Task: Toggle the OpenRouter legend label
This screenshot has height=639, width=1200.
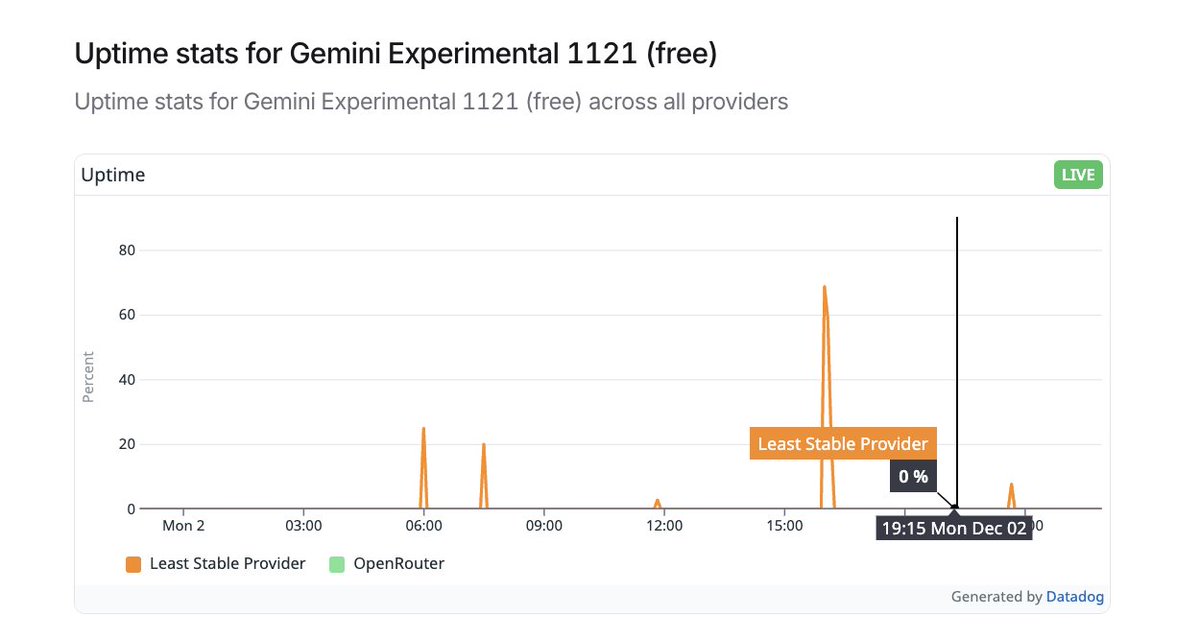Action: point(399,564)
